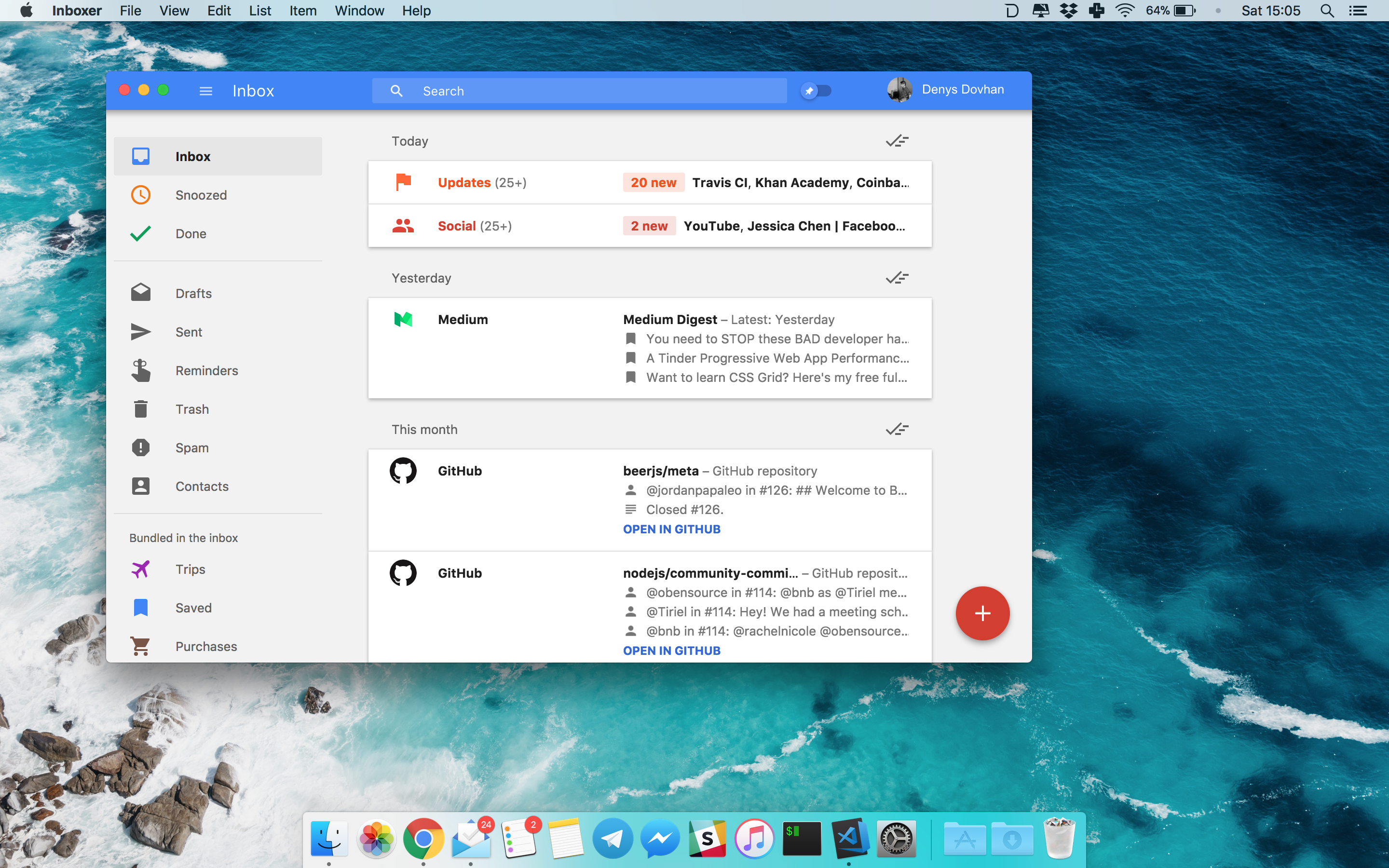Open Reminders finger icon
Screen dimensions: 1389x868
click(x=141, y=370)
